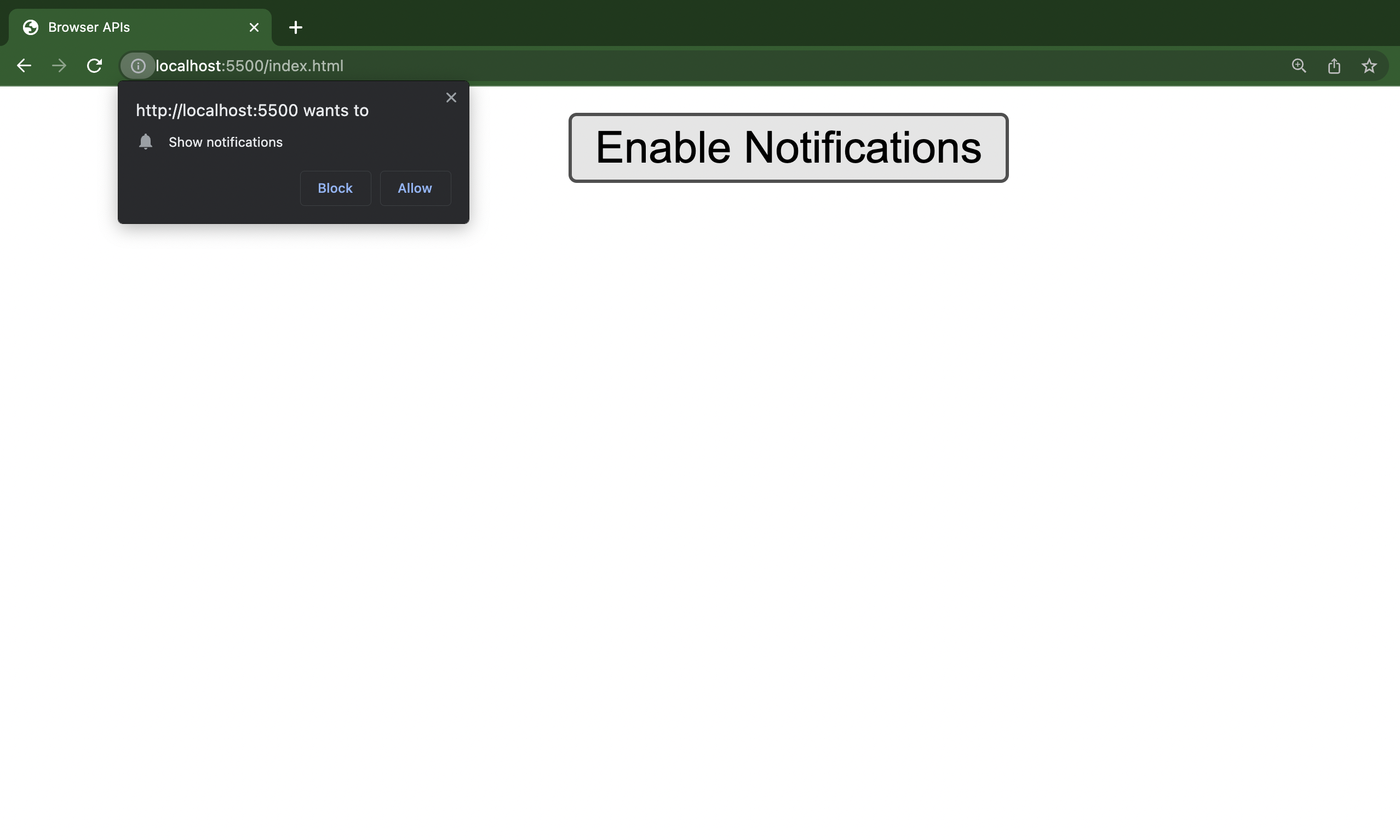Click the Show notifications text
This screenshot has width=1400, height=840.
pos(225,142)
